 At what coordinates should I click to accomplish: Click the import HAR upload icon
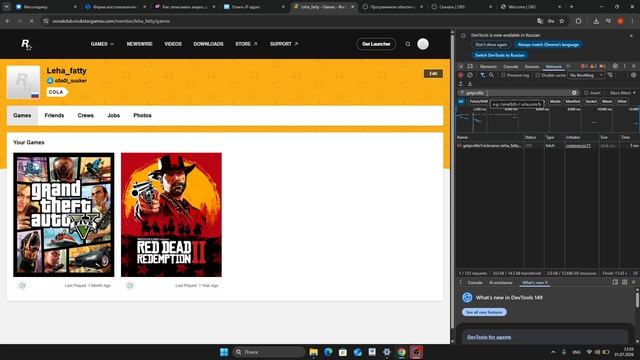tap(461, 84)
